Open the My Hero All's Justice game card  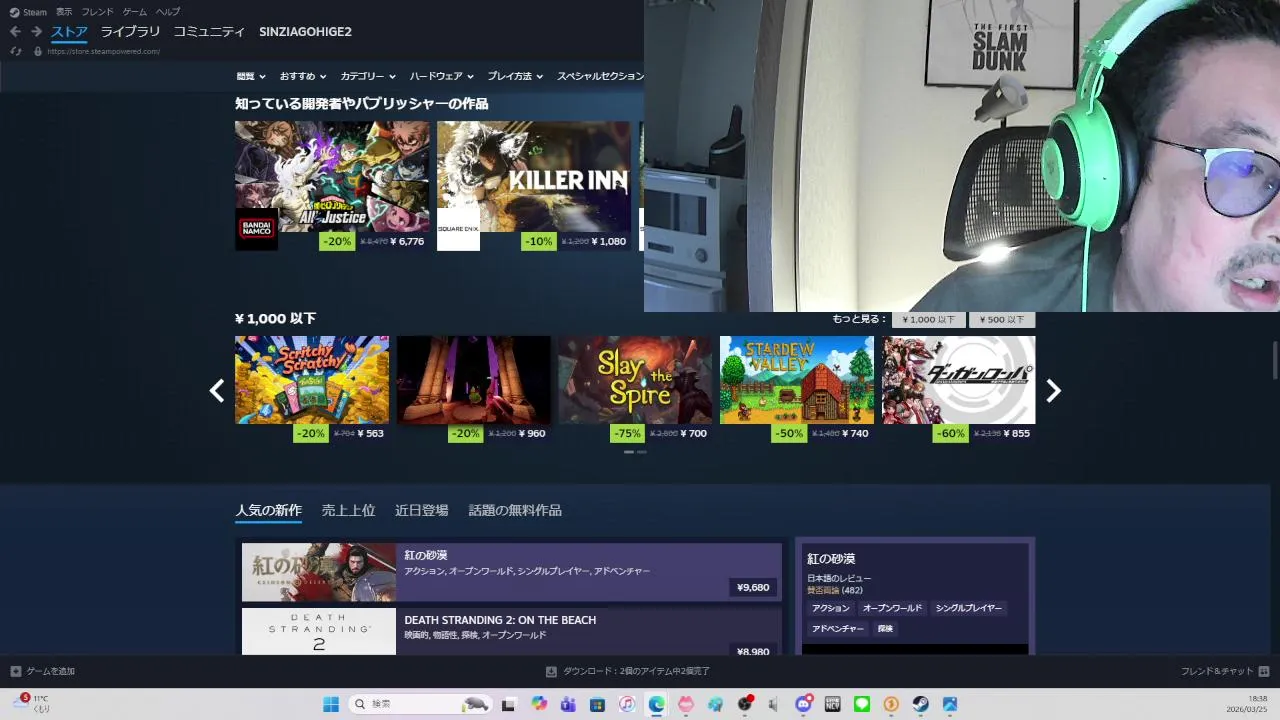coord(332,176)
